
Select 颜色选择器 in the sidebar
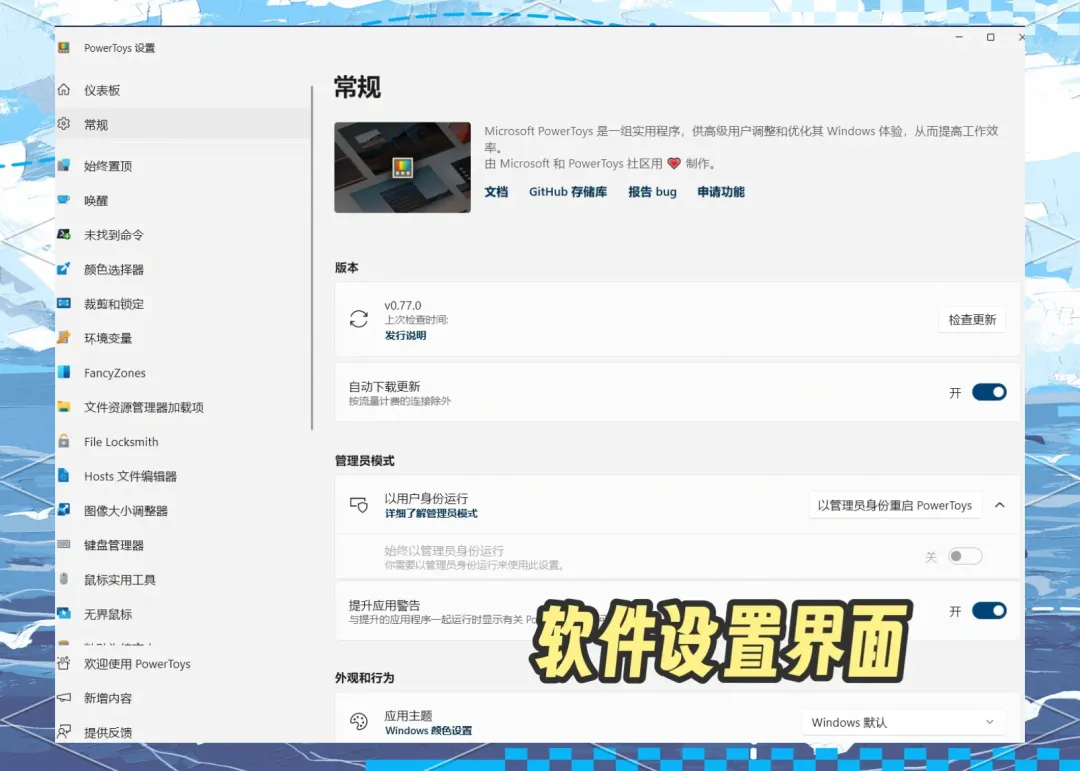183,269
